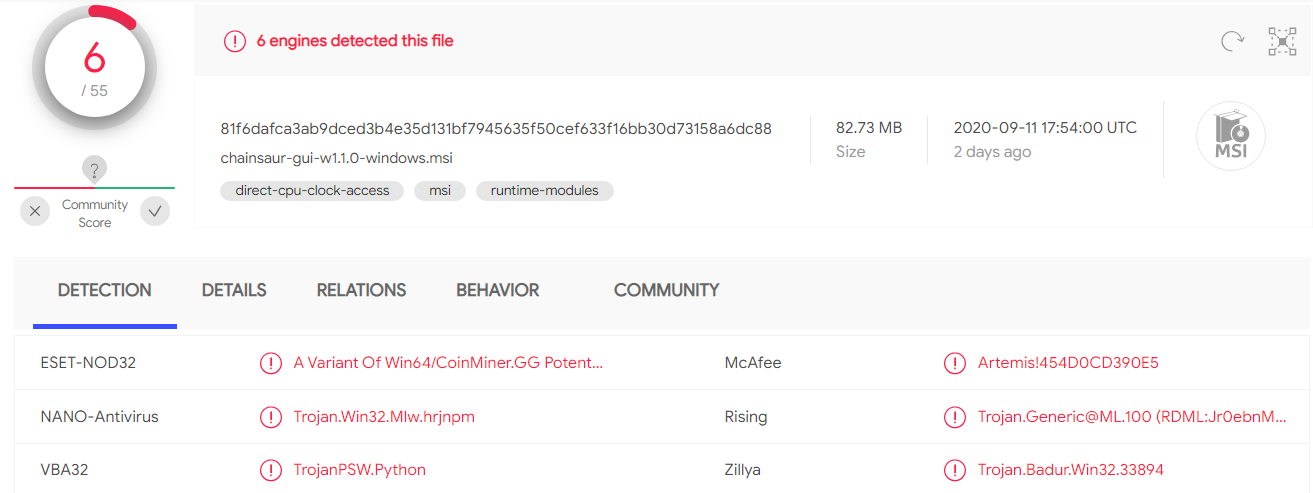Screen dimensions: 1313x493
Task: Open the COMMUNITY tab
Action: point(666,290)
